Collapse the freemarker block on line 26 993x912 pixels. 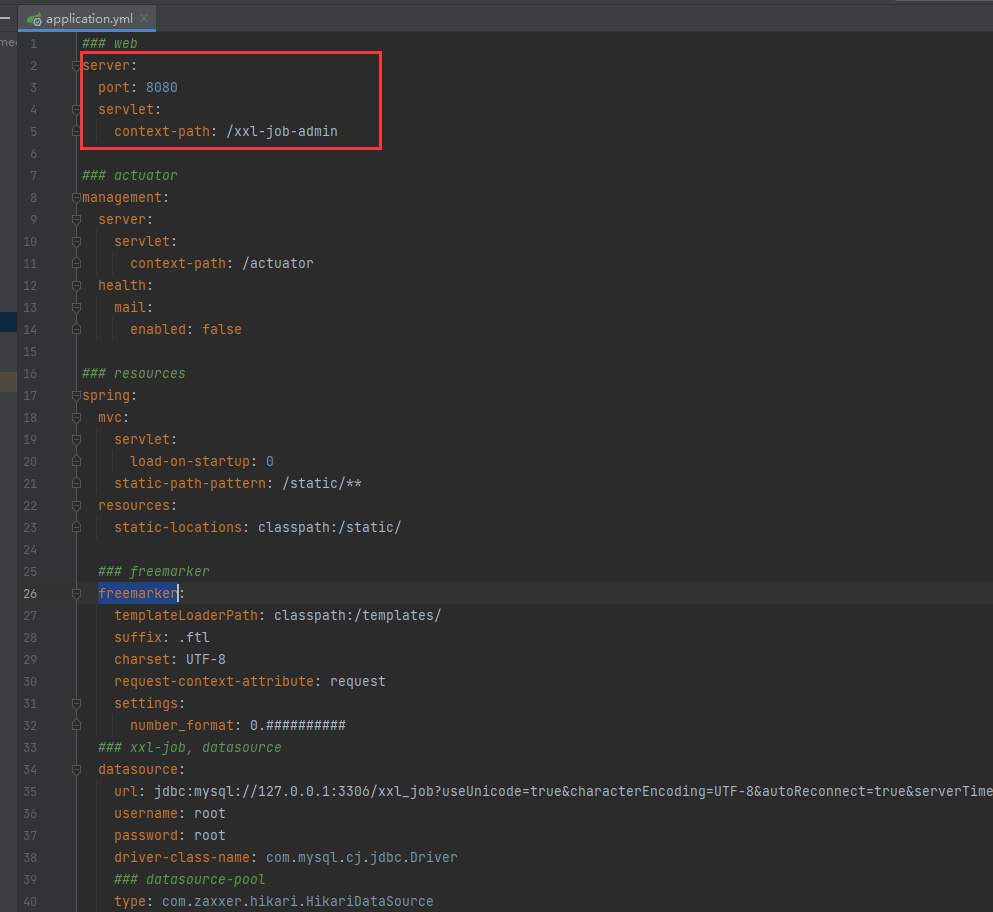click(x=76, y=593)
